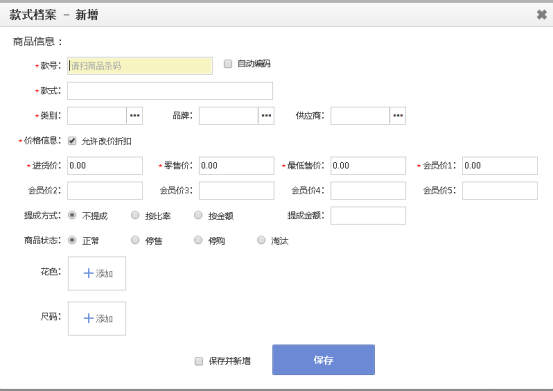
Task: Close the 款式档案 新增 dialog
Action: coord(541,14)
